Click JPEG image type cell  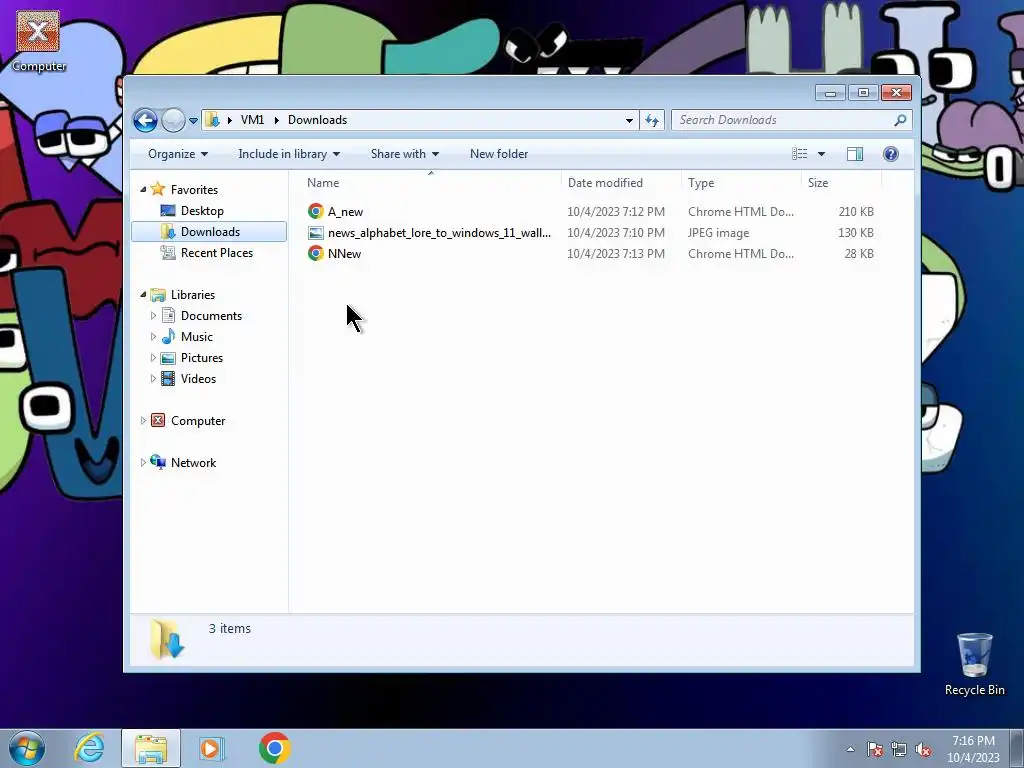pyautogui.click(x=718, y=232)
